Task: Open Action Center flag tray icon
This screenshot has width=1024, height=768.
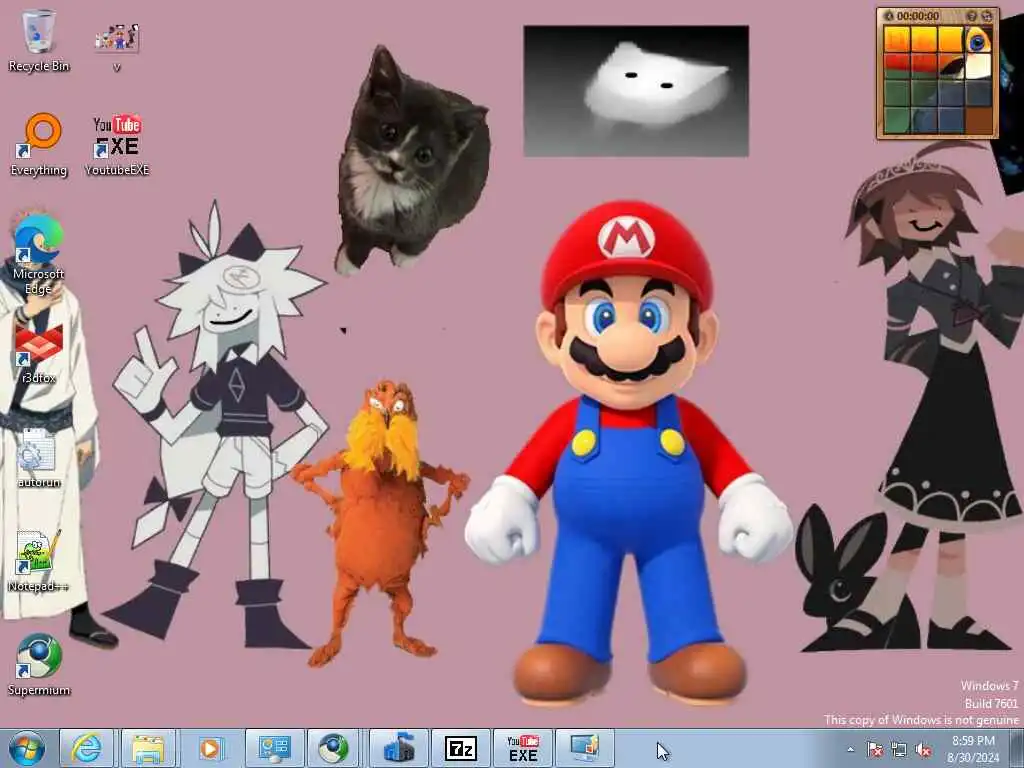Action: (874, 750)
